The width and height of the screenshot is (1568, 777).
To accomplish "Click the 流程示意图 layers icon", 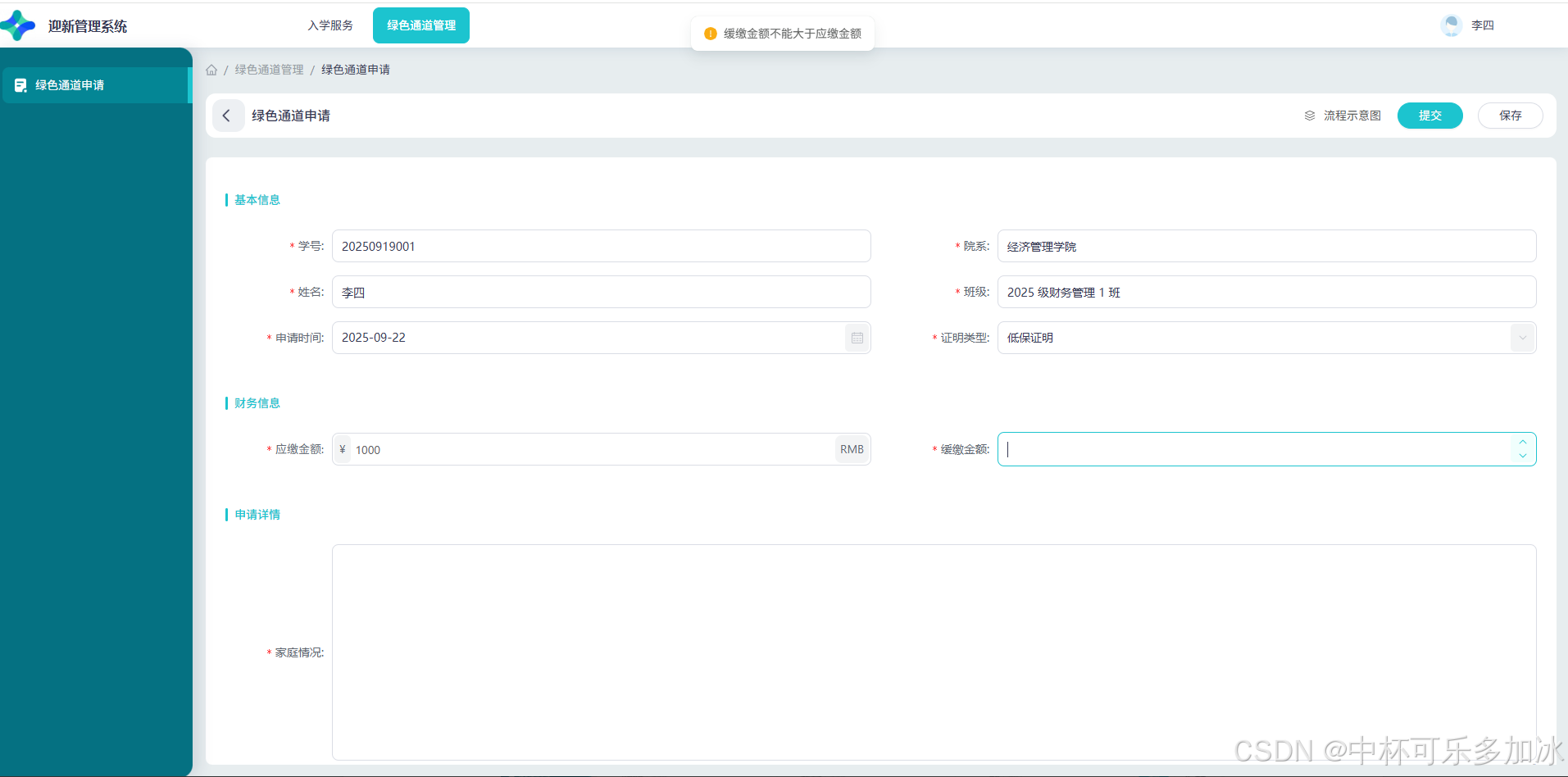I will coord(1310,116).
